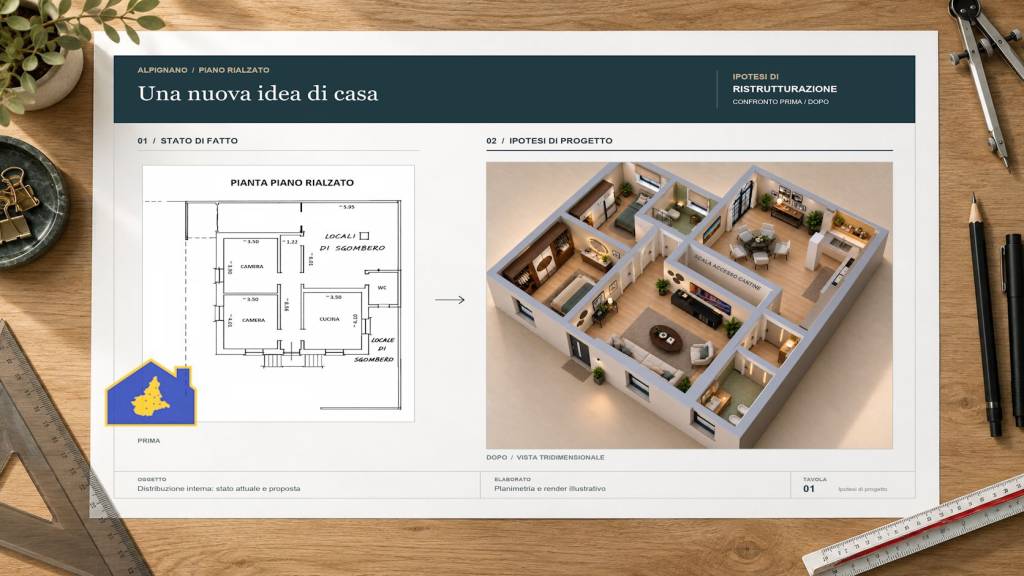Click the 'OGGETTO' label in the footer
1024x576 pixels.
(x=152, y=479)
